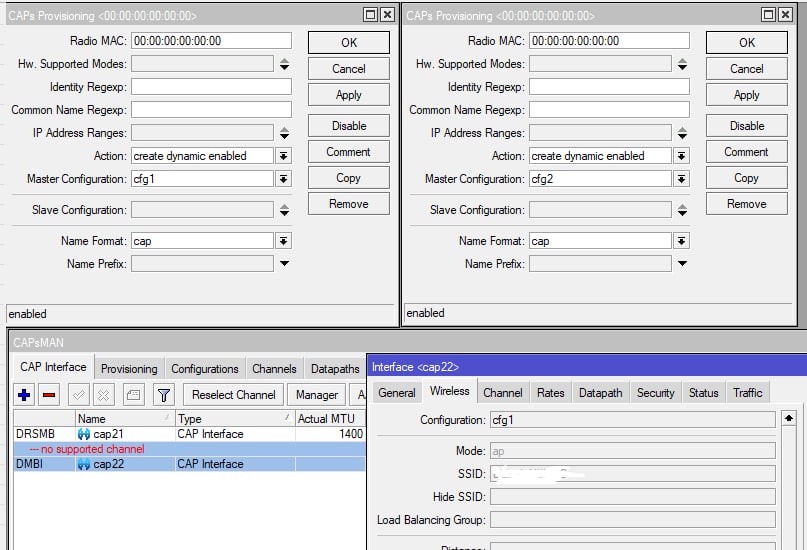
Task: Click Disable in left provisioning window
Action: pyautogui.click(x=349, y=126)
